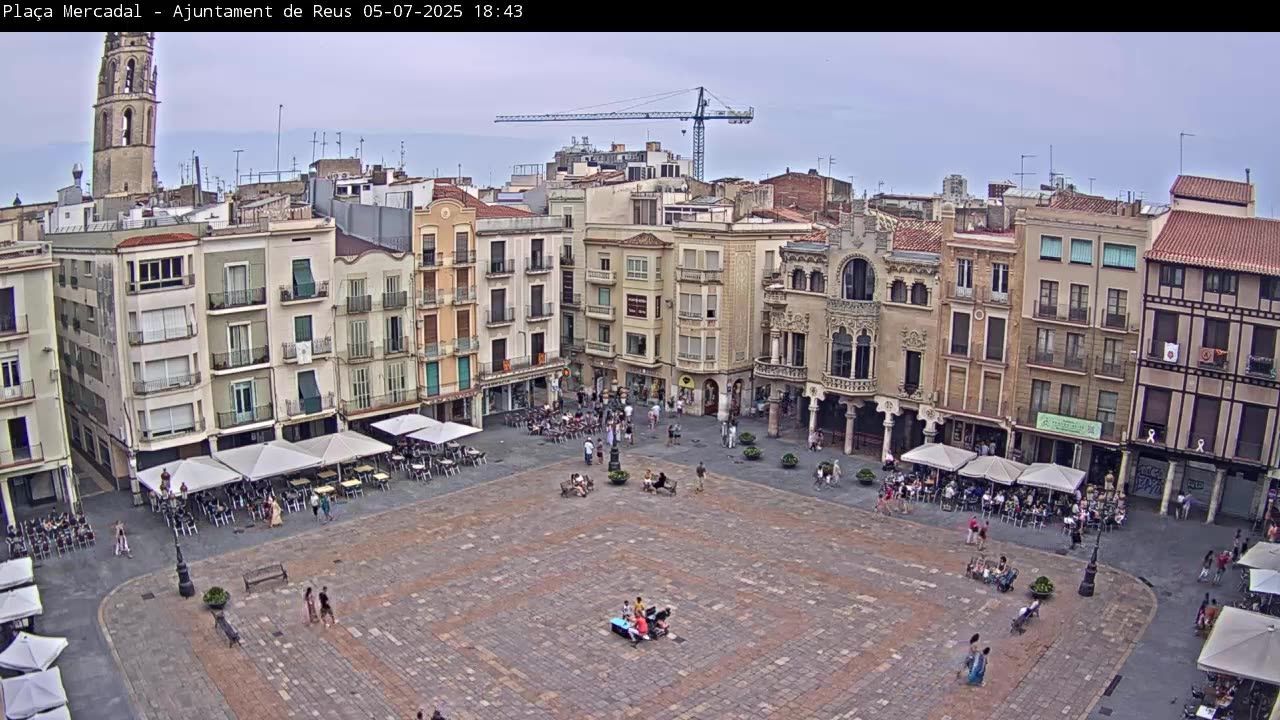Screen dimensions: 1280x720
Task: Click the 'Plaça Mercadal - Ajuntament de Reus' caption text
Action: (x=180, y=12)
